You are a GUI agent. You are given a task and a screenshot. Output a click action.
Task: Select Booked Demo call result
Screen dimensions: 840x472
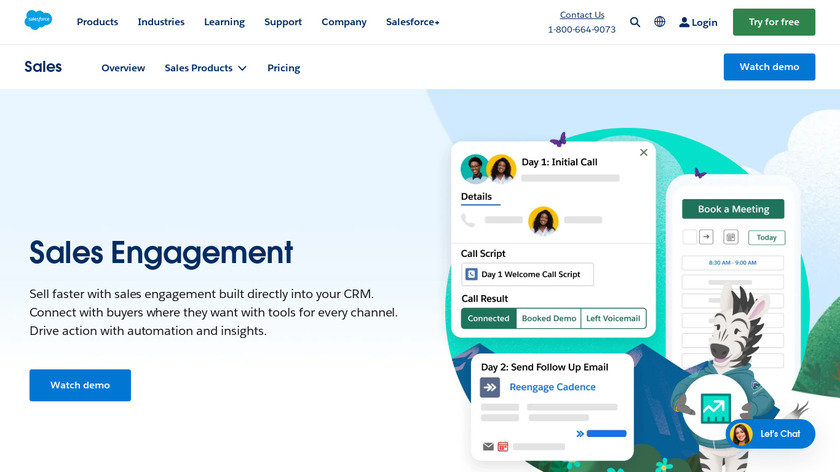pos(549,318)
